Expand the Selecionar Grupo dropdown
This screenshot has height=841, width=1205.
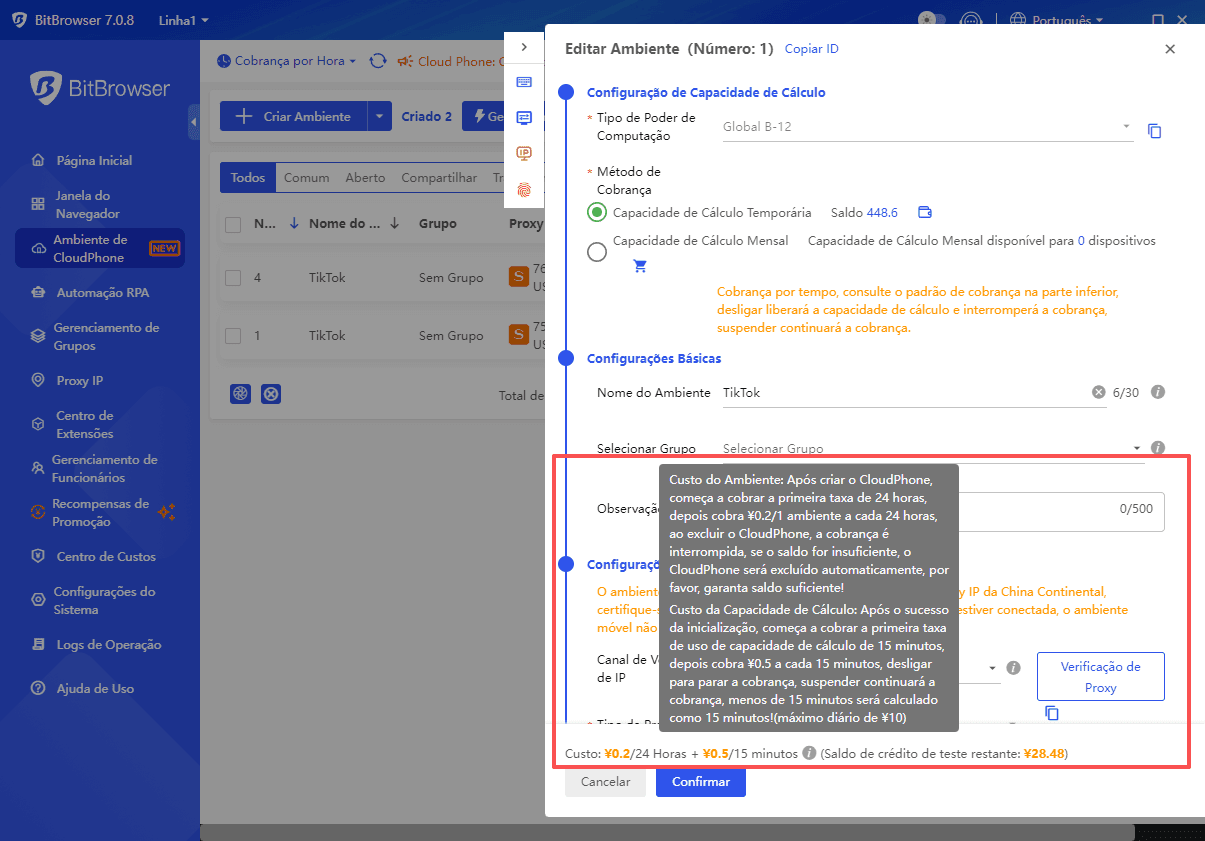click(x=930, y=449)
